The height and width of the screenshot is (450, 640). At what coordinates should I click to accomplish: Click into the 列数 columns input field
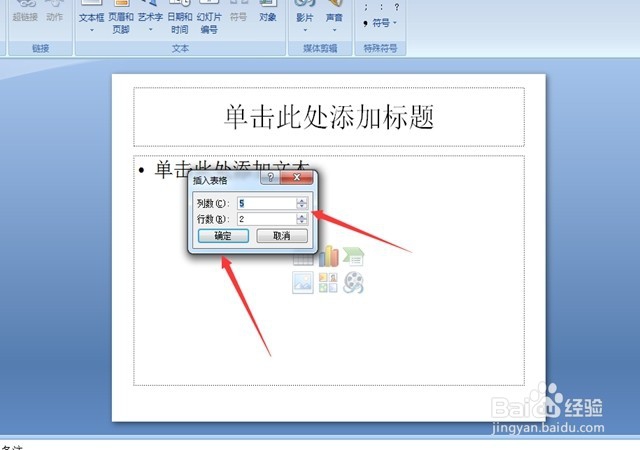(x=267, y=203)
